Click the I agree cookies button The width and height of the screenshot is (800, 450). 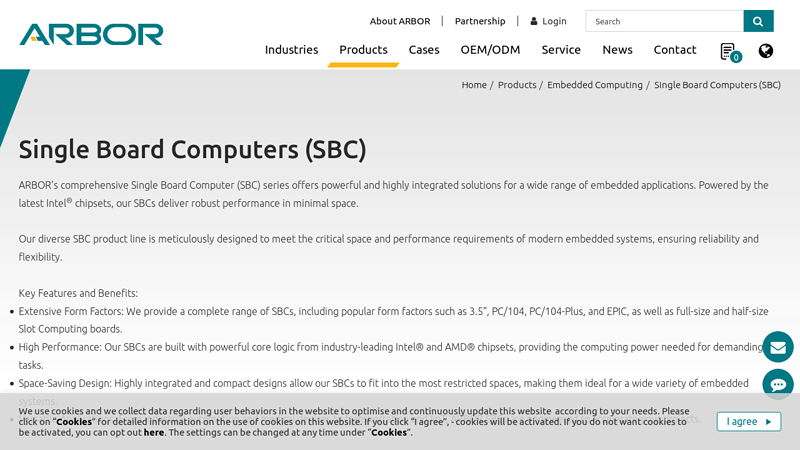point(748,421)
